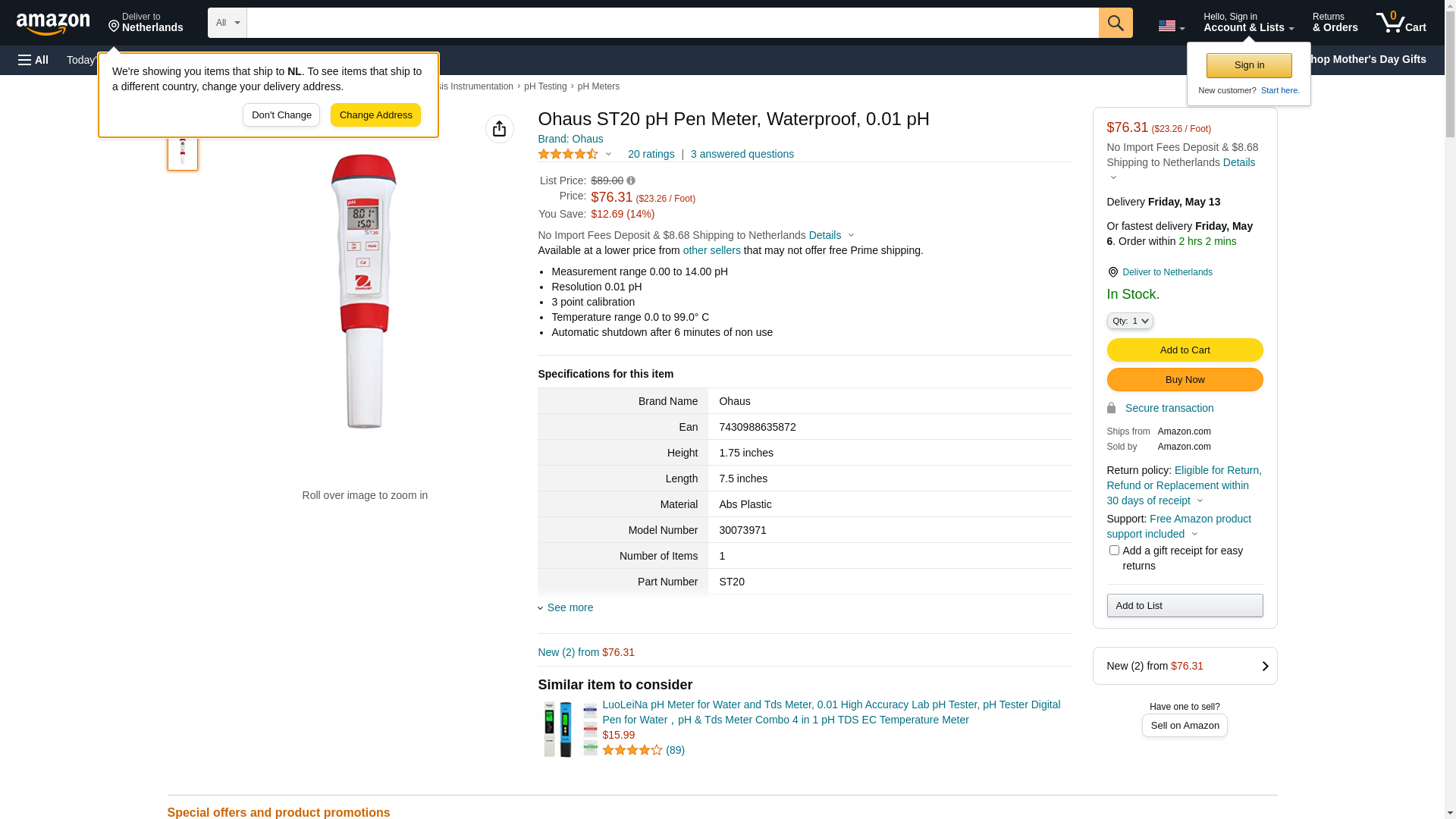Image resolution: width=1456 pixels, height=819 pixels.
Task: Click the product thumbnail image
Action: [183, 152]
